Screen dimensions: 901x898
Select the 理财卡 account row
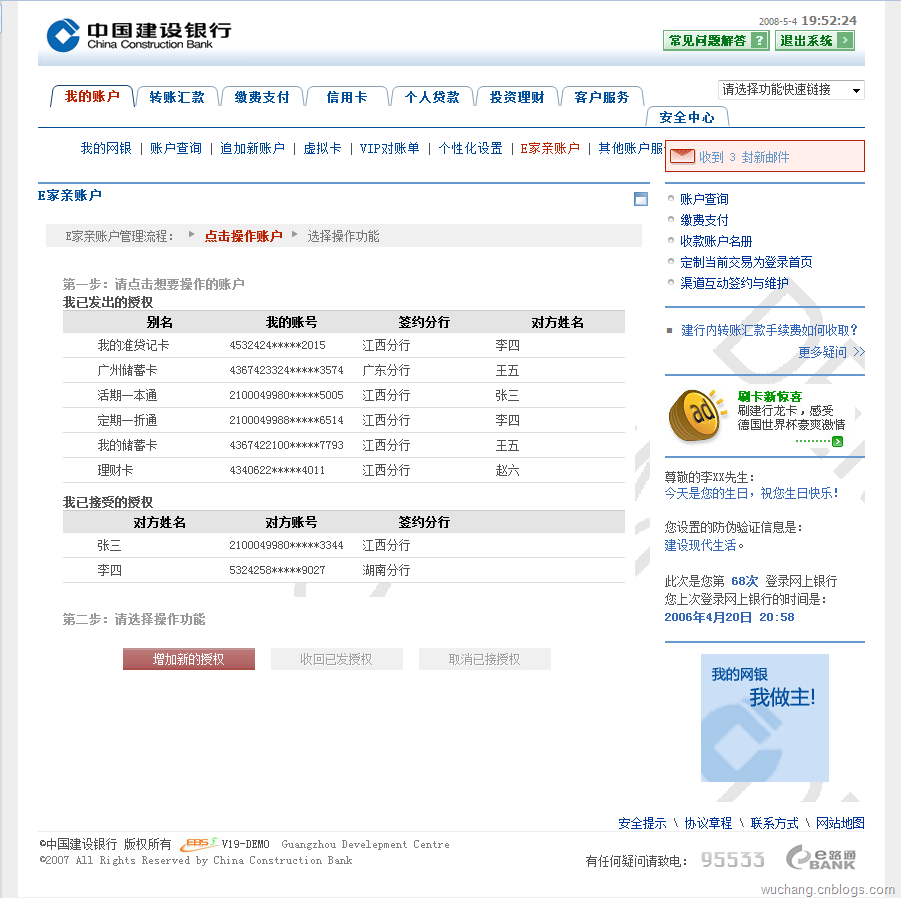(344, 471)
